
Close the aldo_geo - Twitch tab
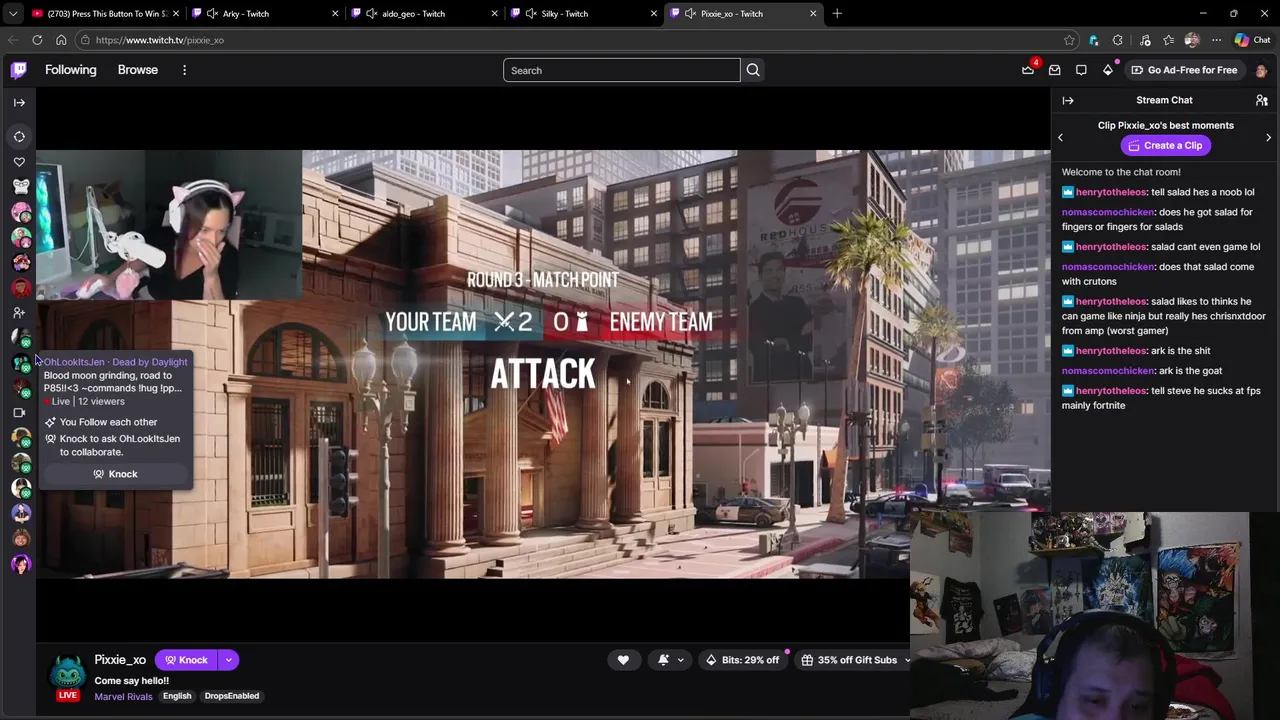pyautogui.click(x=494, y=13)
